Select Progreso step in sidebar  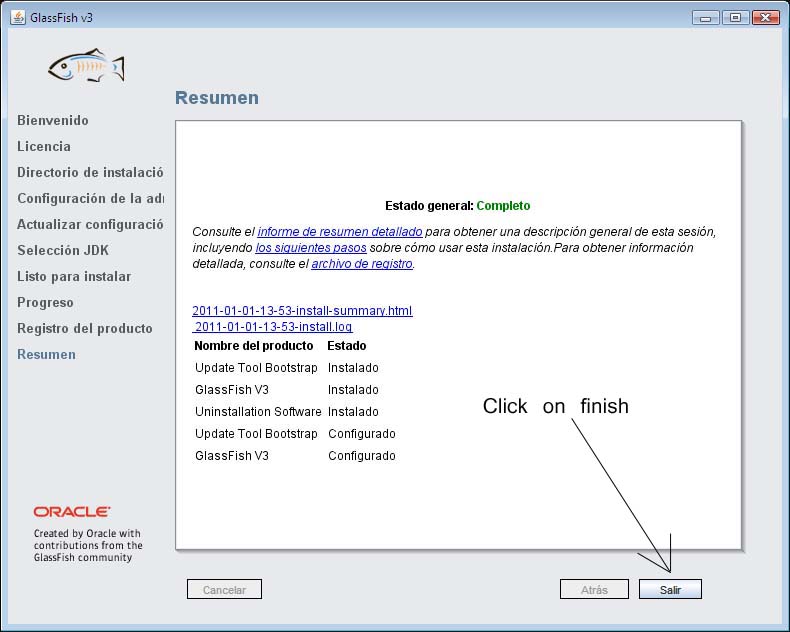pos(45,302)
